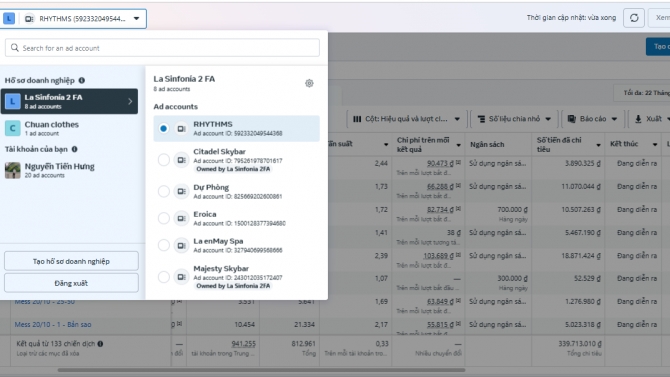Click the horizontal scrollbar at table bottom

[x=261, y=370]
